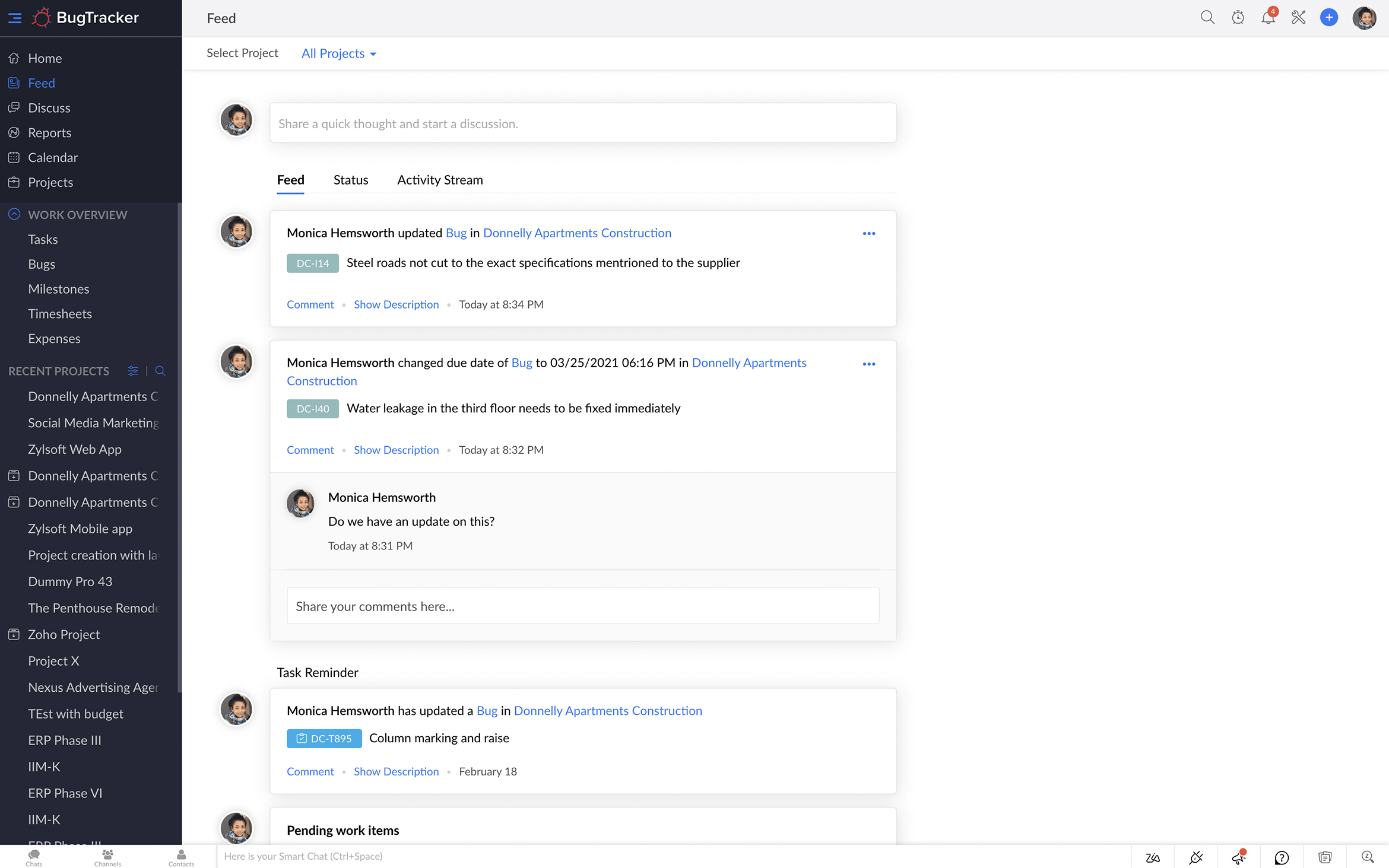Image resolution: width=1389 pixels, height=868 pixels.
Task: Click the search magnifier icon in header
Action: coord(1207,18)
